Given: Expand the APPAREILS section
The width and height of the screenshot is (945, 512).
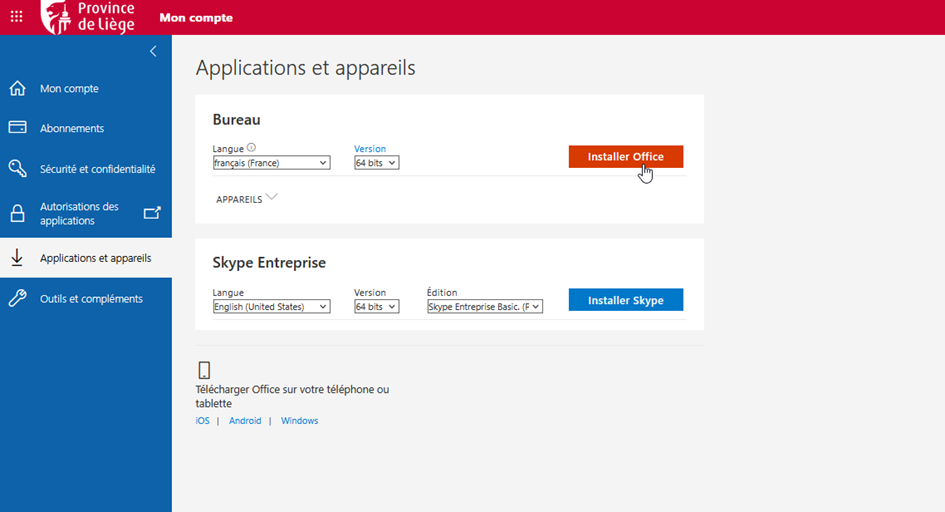Looking at the screenshot, I should [246, 199].
